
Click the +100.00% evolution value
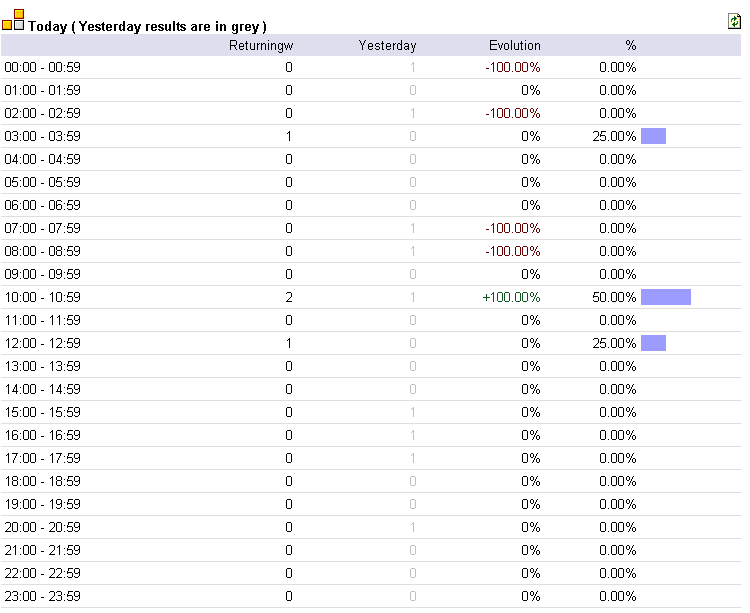[511, 297]
